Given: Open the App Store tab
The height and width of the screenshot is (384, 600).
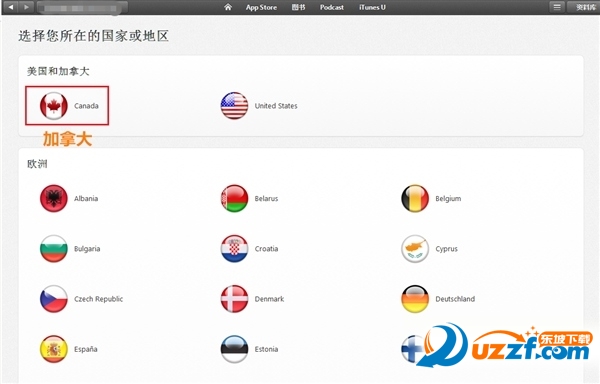Looking at the screenshot, I should pos(261,7).
